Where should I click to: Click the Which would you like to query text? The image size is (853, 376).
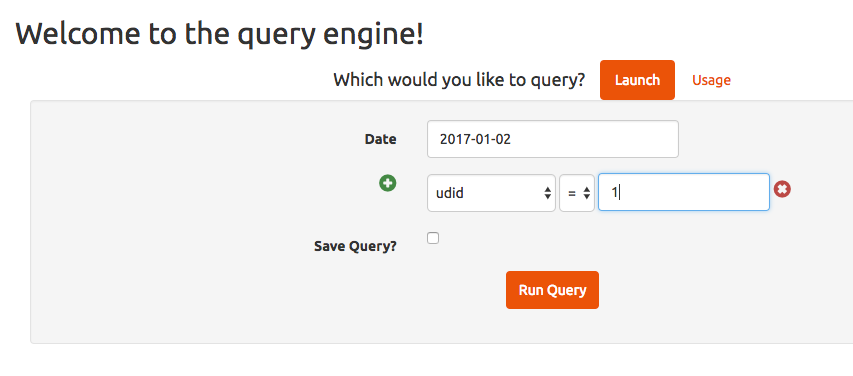[459, 80]
